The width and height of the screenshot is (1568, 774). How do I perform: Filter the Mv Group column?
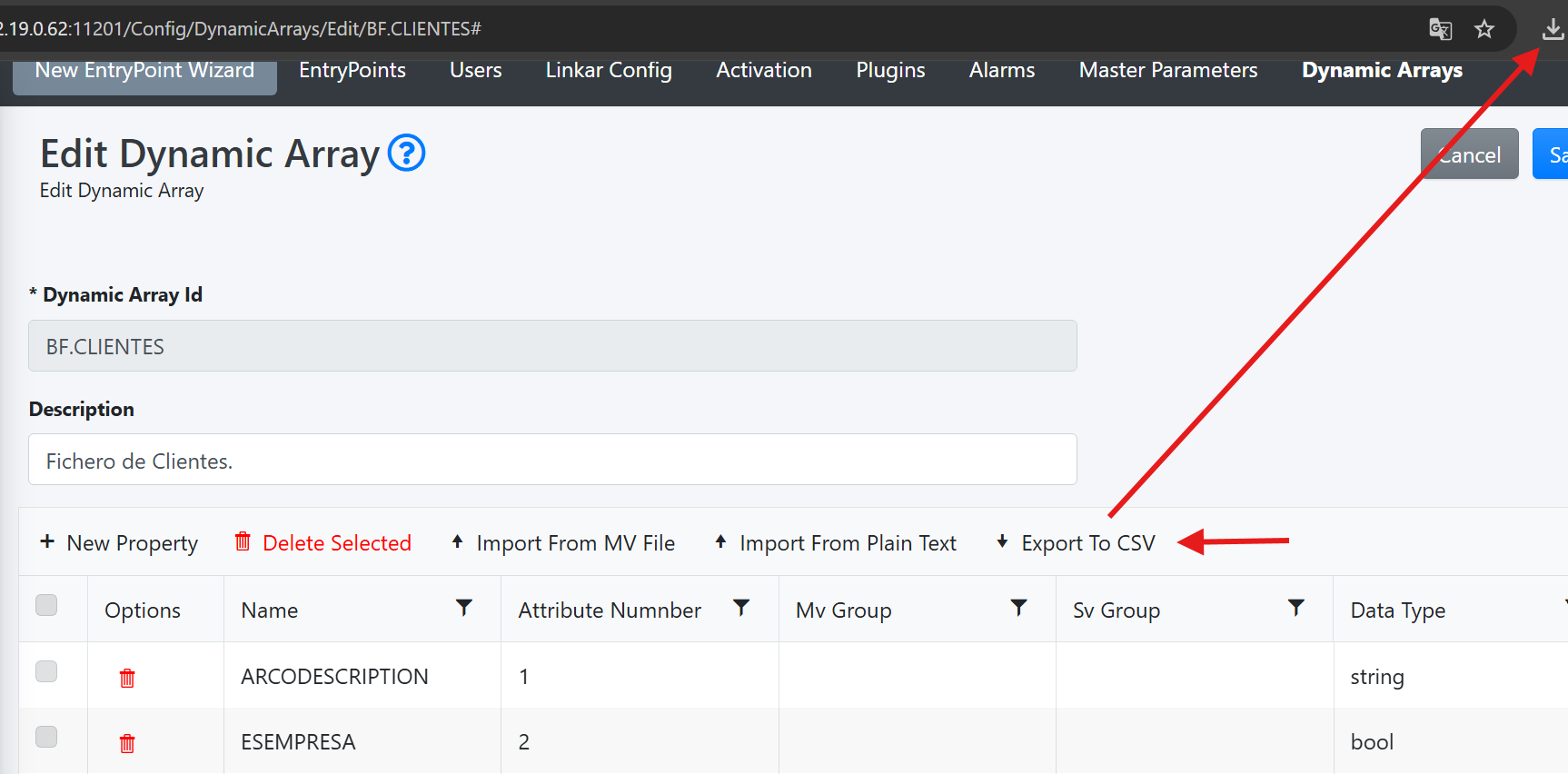pos(1018,608)
